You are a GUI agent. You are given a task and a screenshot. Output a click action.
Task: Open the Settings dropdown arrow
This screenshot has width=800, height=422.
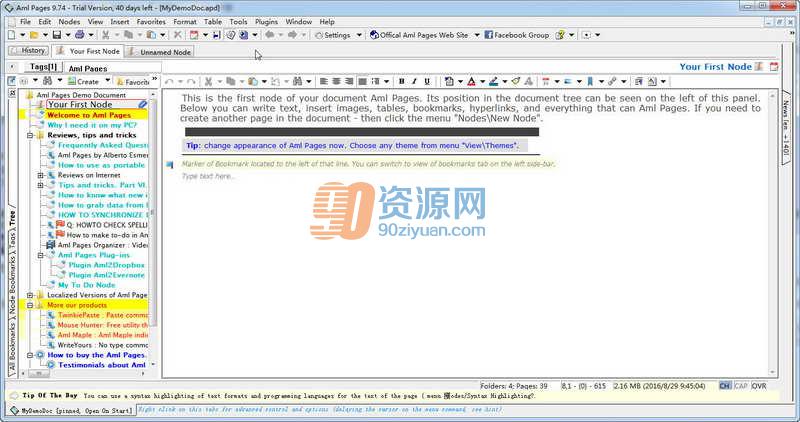pyautogui.click(x=359, y=35)
